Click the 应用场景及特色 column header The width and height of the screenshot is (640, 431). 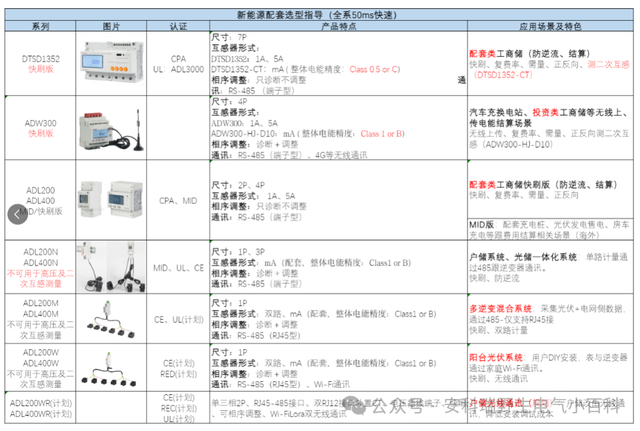click(x=550, y=27)
